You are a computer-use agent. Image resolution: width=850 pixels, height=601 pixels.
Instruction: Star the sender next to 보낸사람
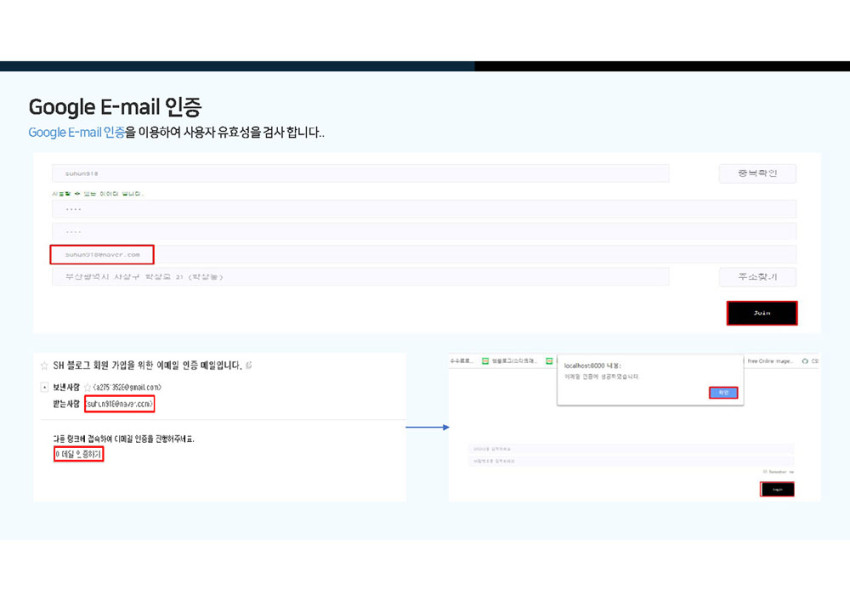click(87, 387)
